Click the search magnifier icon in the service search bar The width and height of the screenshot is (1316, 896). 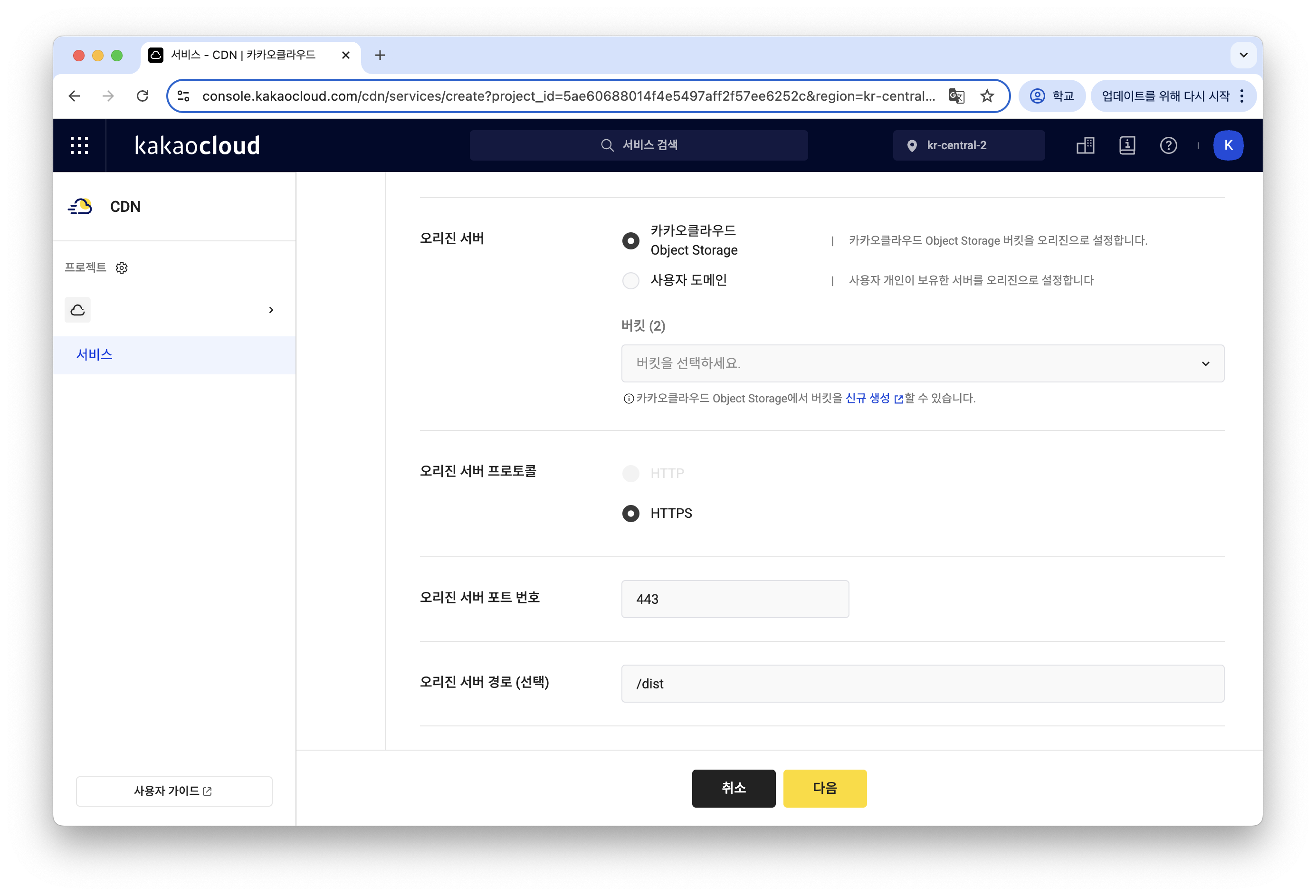pyautogui.click(x=607, y=145)
